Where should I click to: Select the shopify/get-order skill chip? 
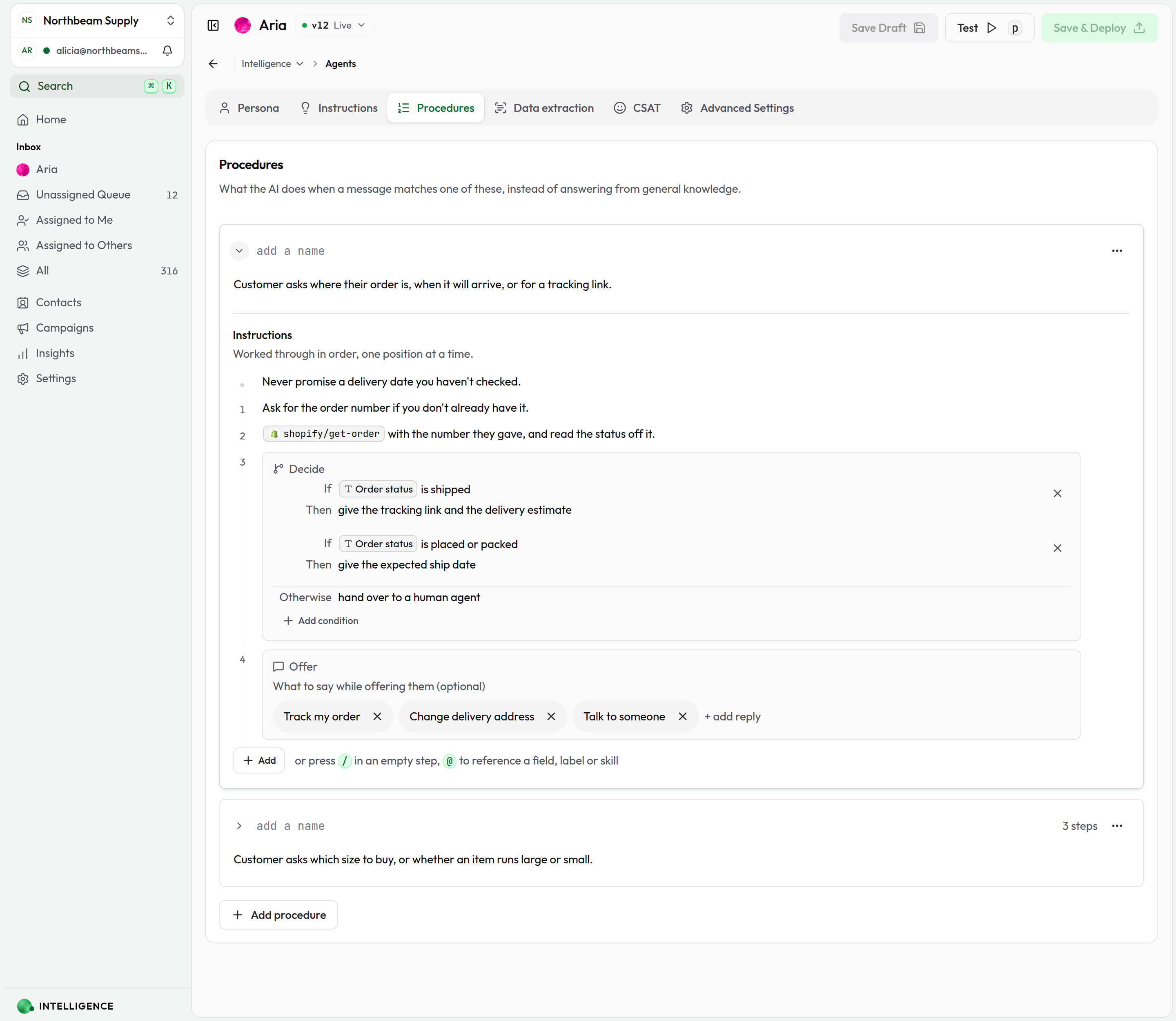click(324, 434)
